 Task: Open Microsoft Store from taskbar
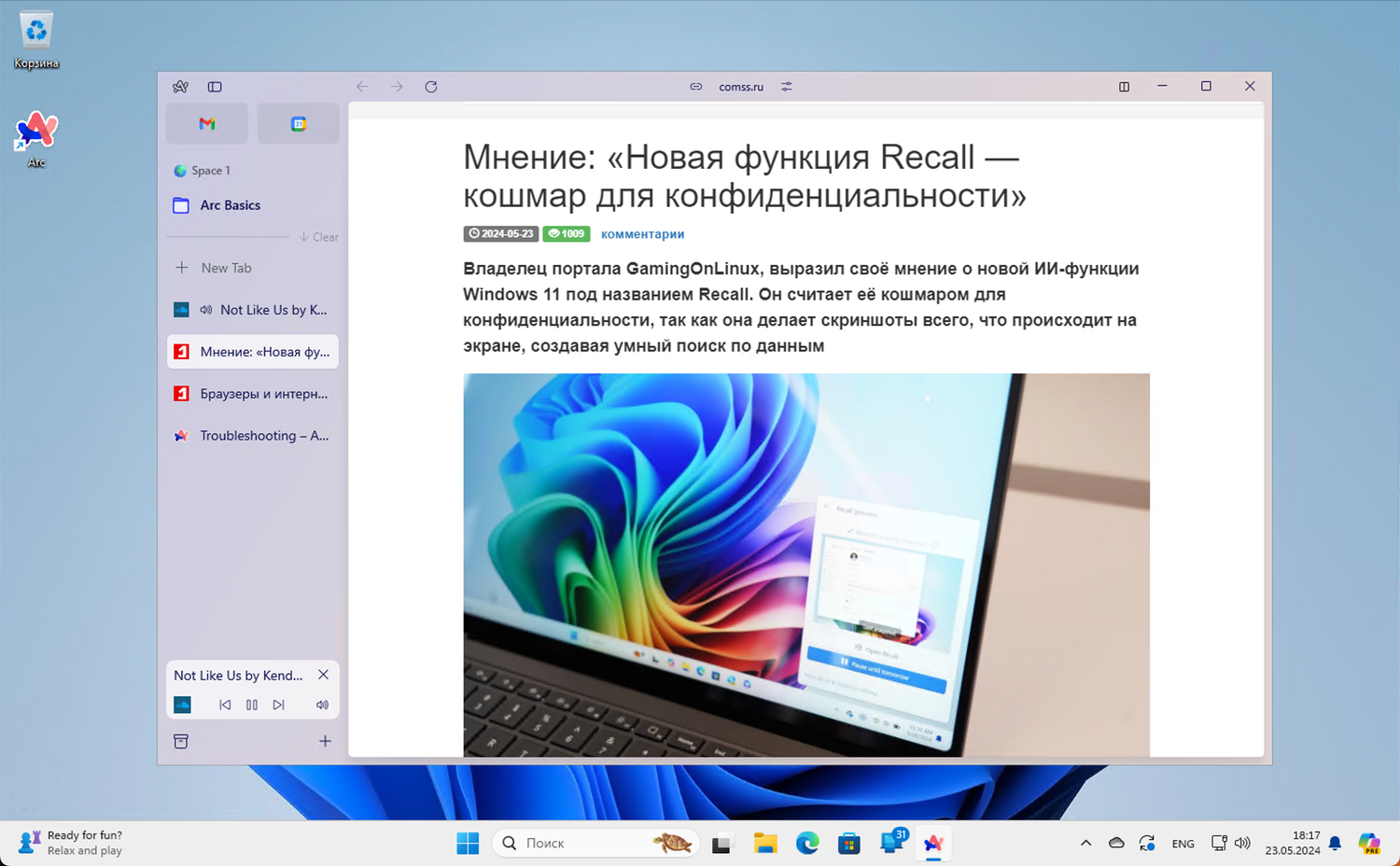(x=849, y=844)
